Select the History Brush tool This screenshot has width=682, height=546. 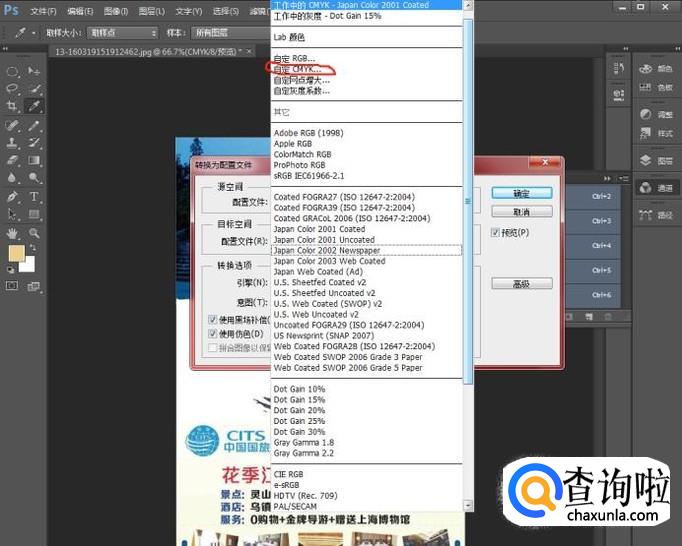tap(34, 142)
